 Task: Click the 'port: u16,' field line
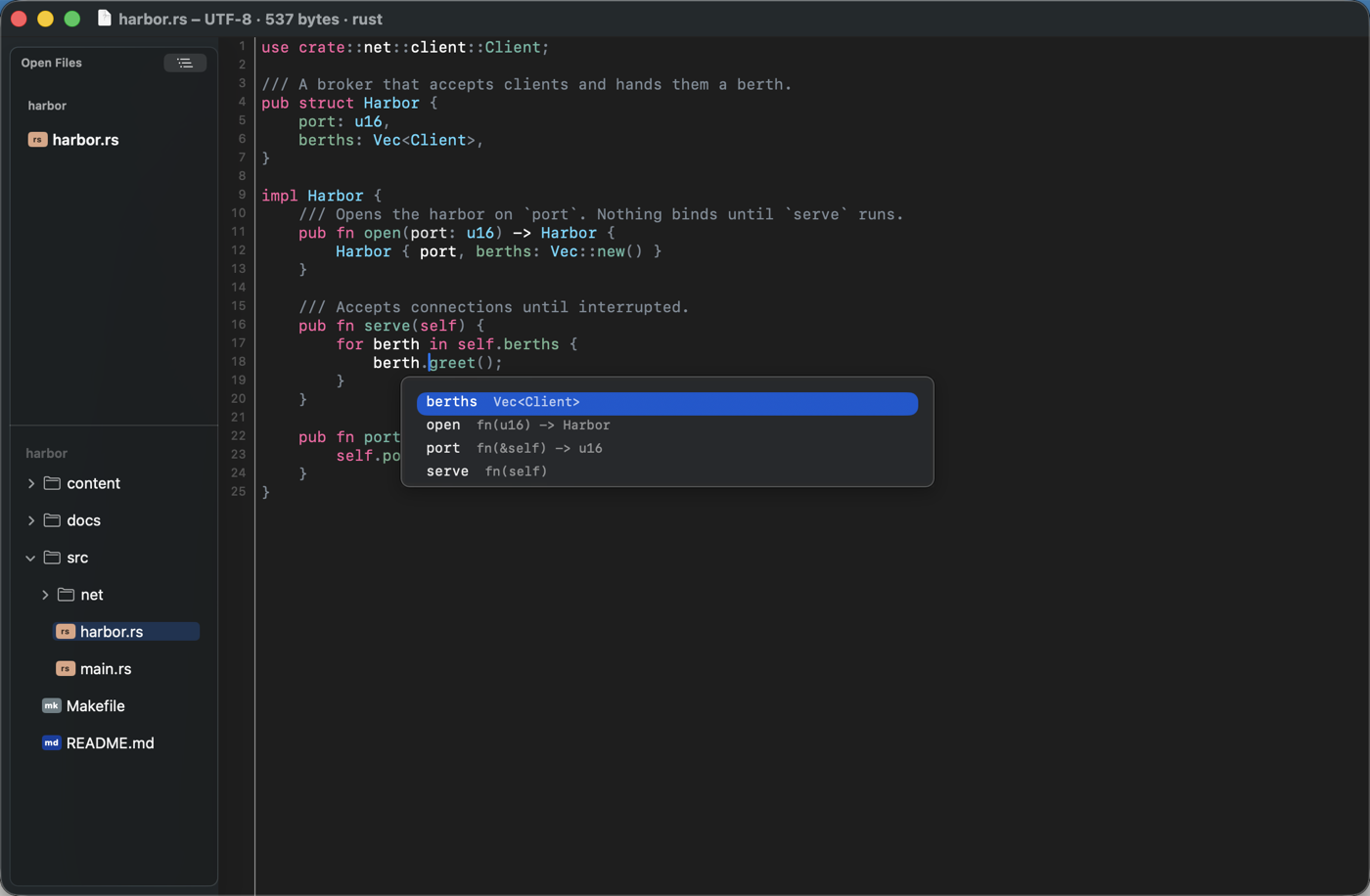click(x=344, y=121)
